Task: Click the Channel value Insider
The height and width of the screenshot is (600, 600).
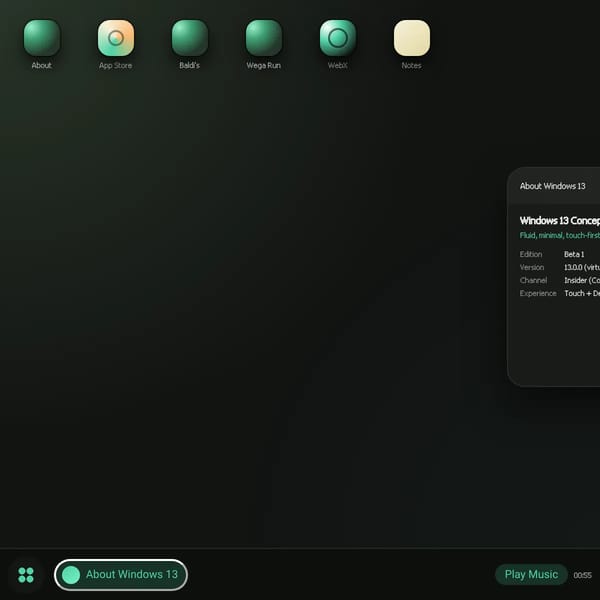Action: click(x=582, y=280)
